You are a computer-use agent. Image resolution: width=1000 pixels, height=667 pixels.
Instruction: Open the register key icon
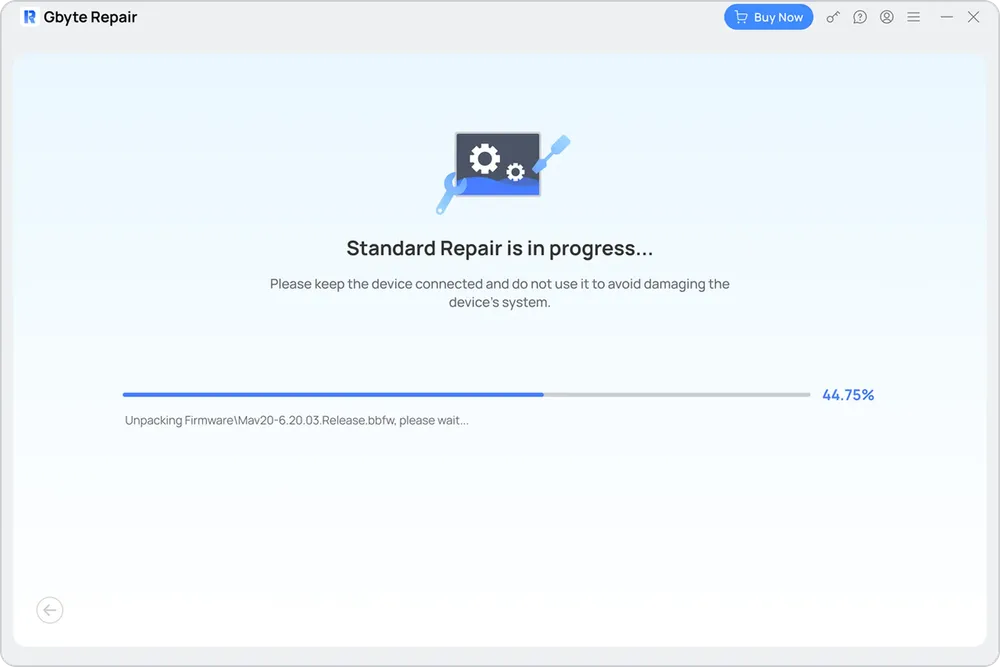tap(833, 17)
